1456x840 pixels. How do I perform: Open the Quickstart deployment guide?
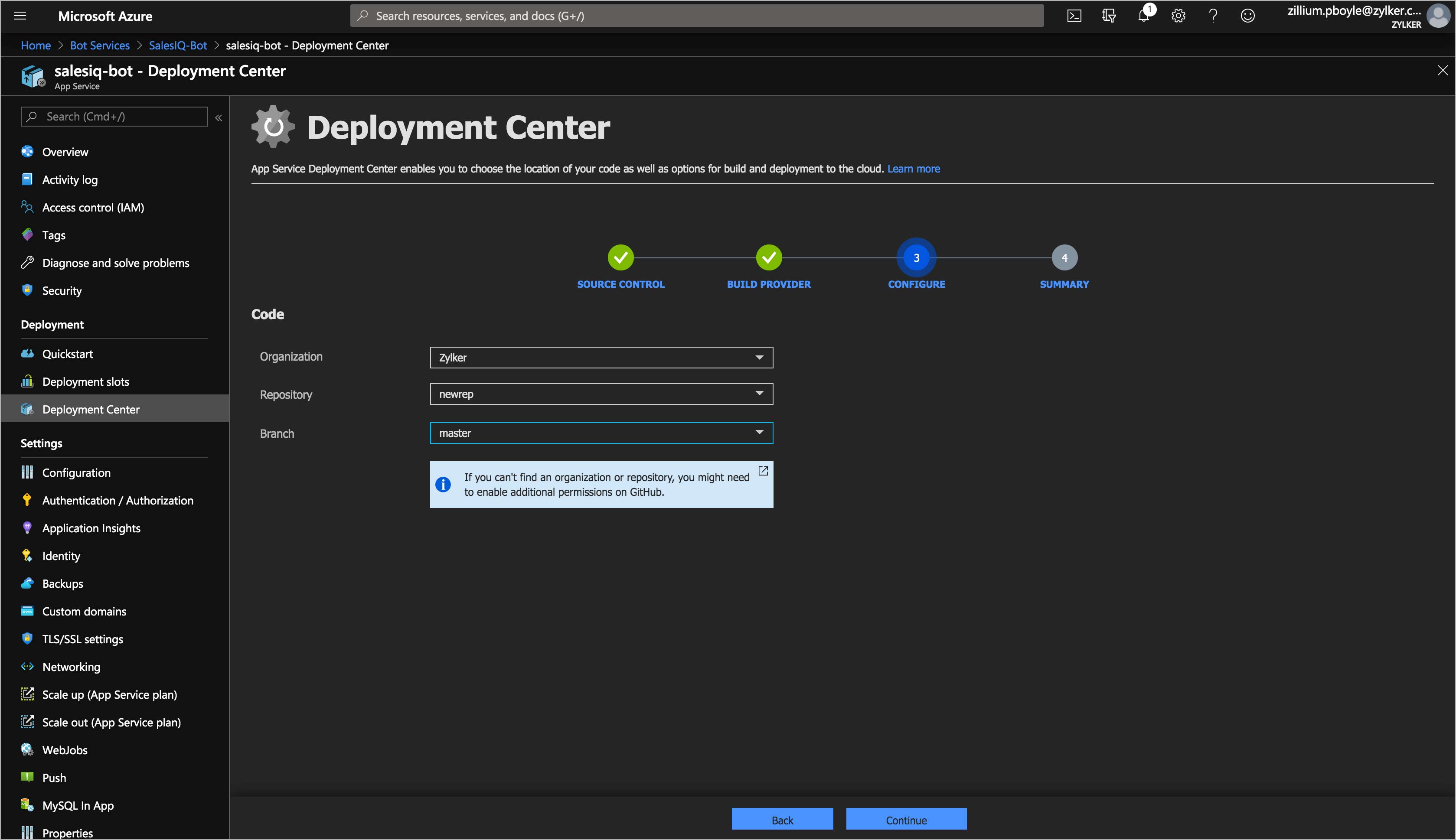click(68, 354)
